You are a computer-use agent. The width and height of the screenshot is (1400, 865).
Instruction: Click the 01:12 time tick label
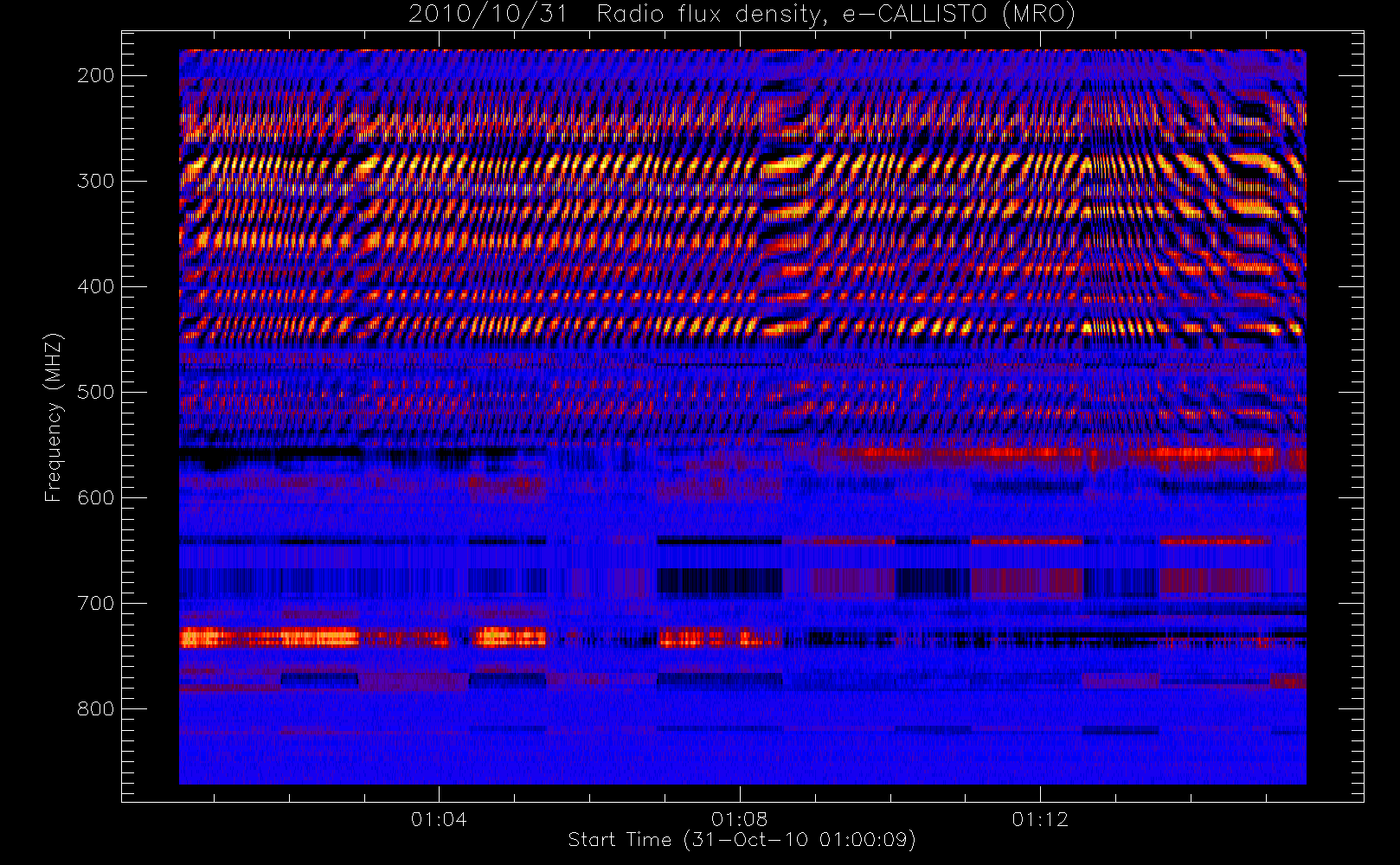pyautogui.click(x=1040, y=819)
